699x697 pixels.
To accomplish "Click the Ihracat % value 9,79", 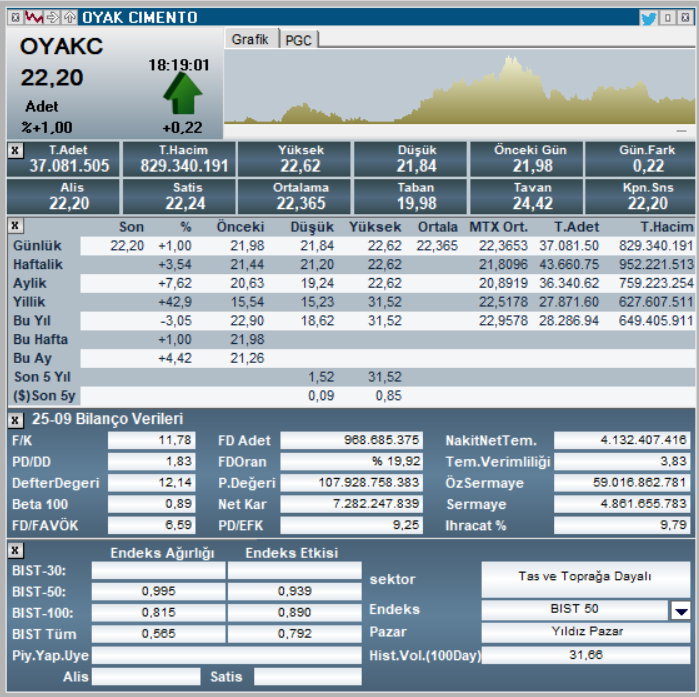I will coord(622,525).
